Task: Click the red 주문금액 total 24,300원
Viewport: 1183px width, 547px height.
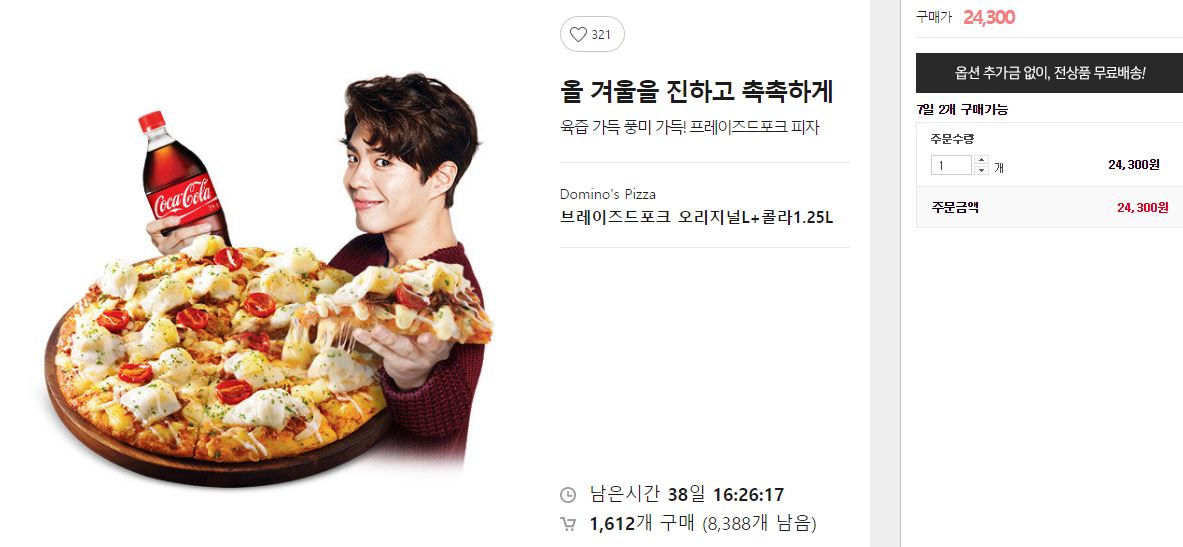Action: pyautogui.click(x=1142, y=207)
